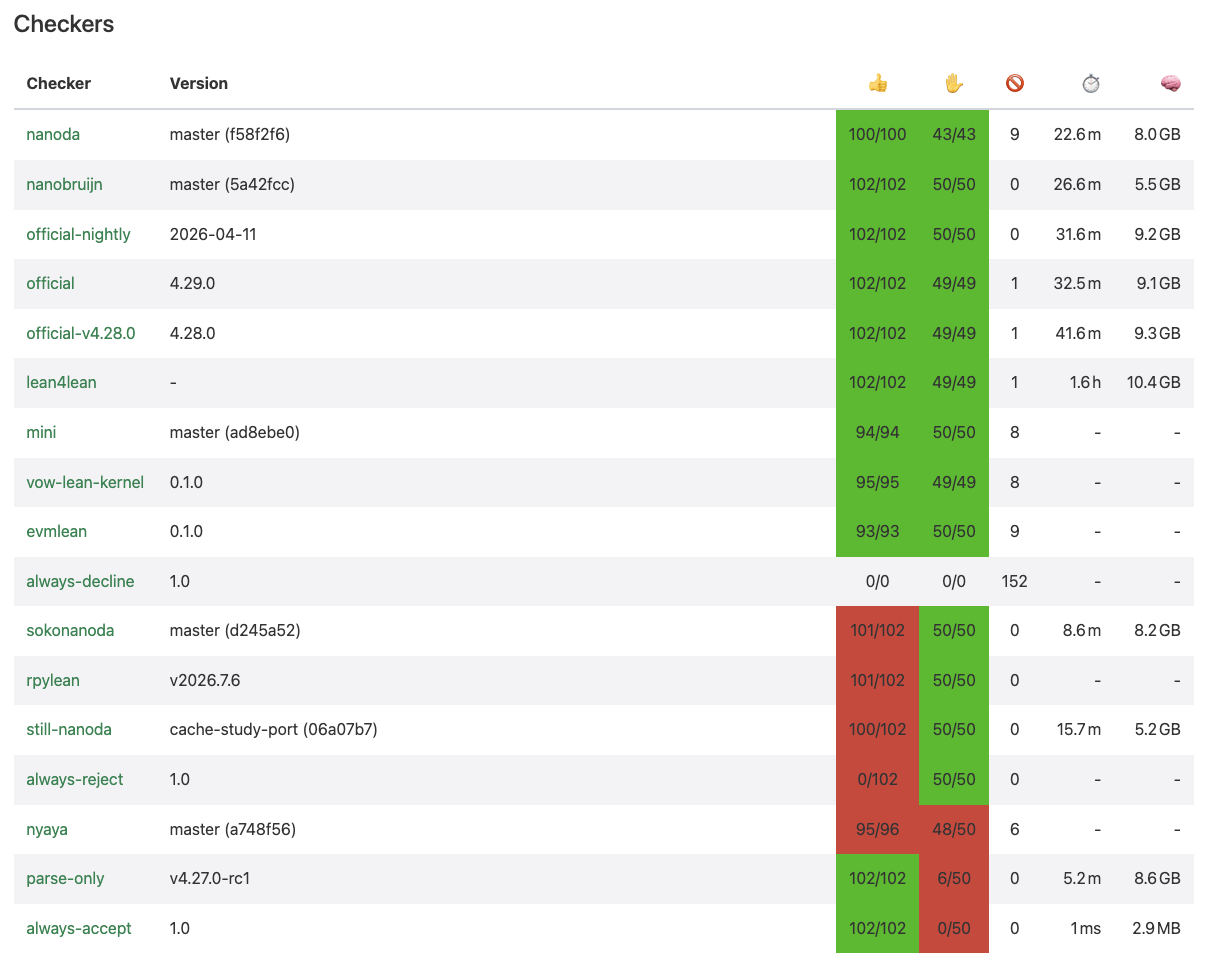Screen dimensions: 1208x960
Task: Select version text master (ad8ebe0)
Action: (235, 432)
